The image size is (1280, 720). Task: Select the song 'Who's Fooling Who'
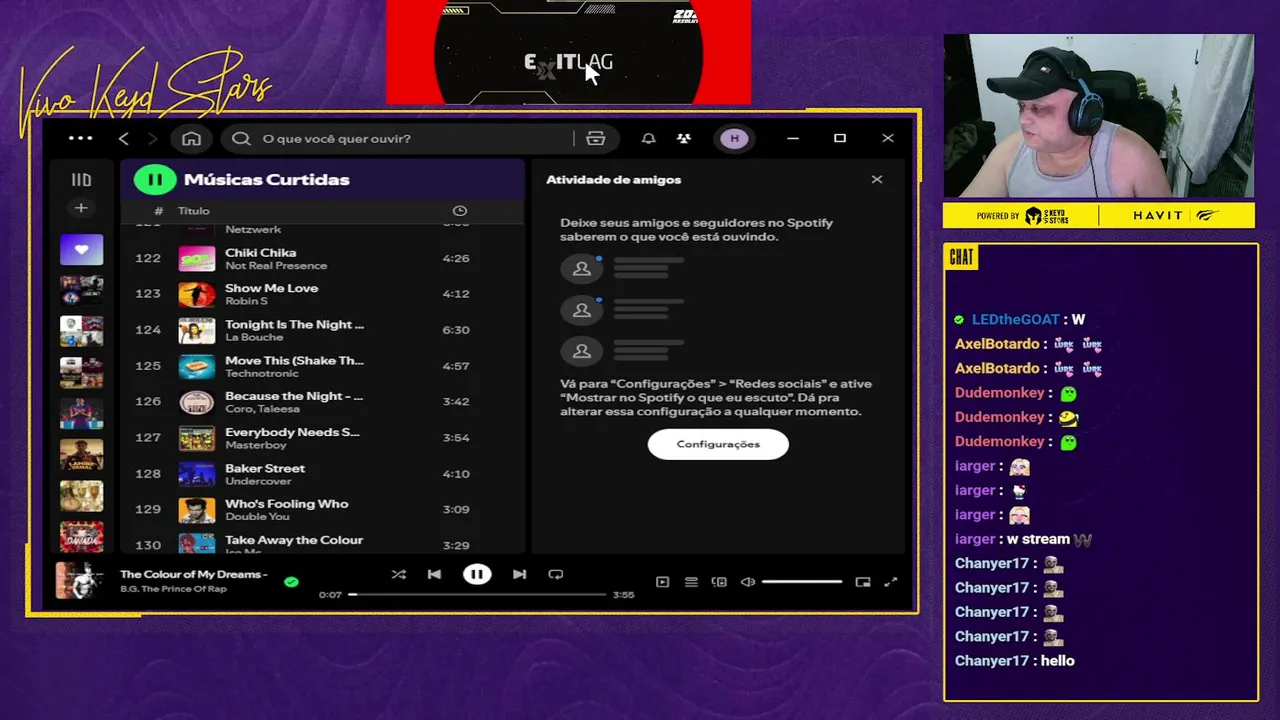coord(286,504)
